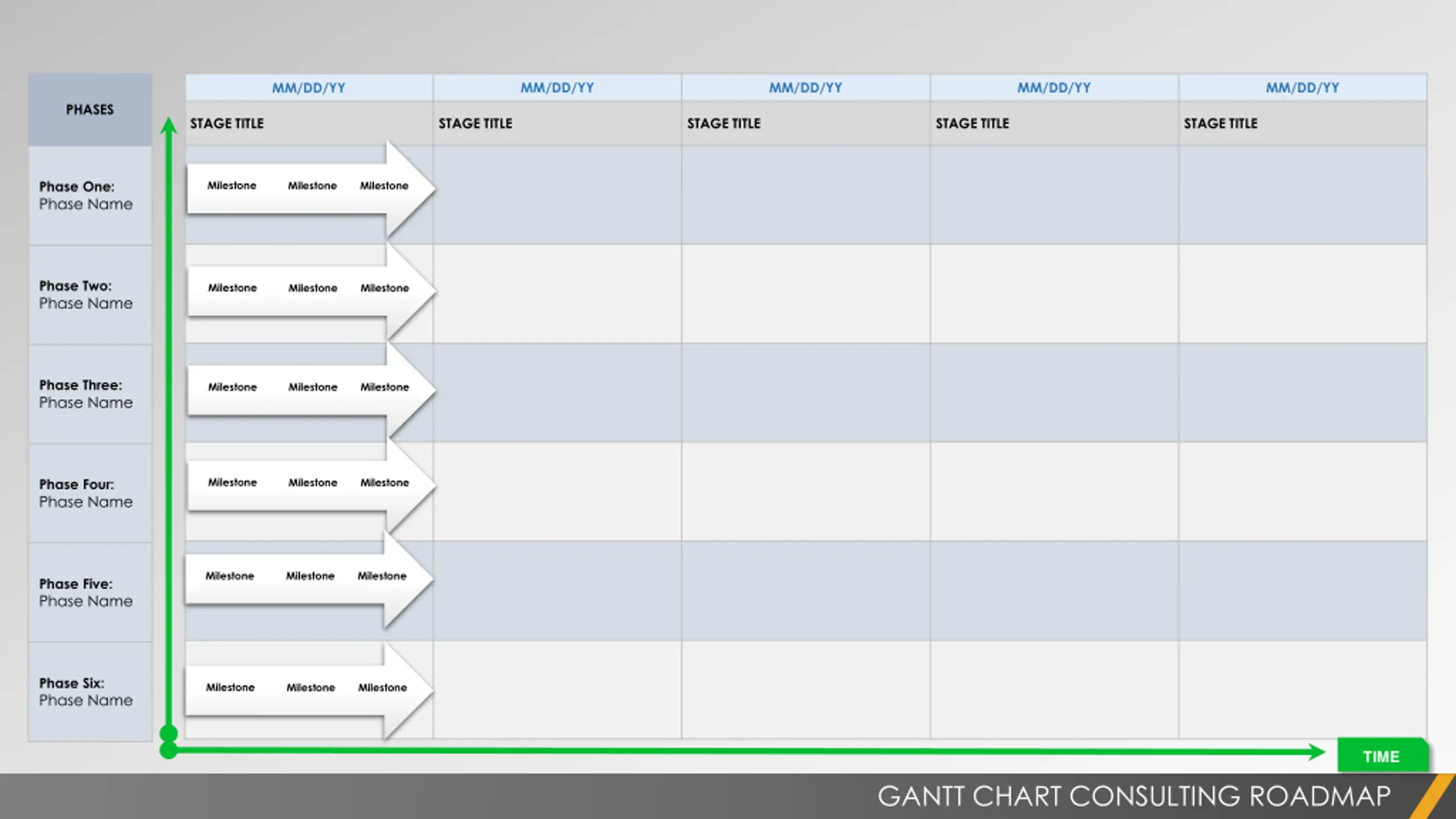
Task: Click the middle Milestone in Phase Six's arrow
Action: point(311,687)
